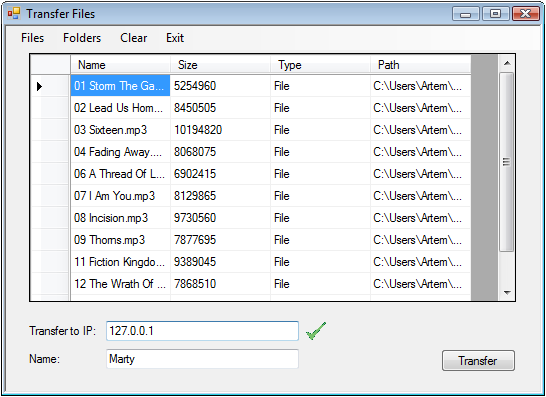Close the Transfer Files window
This screenshot has height=397, width=546.
526,14
